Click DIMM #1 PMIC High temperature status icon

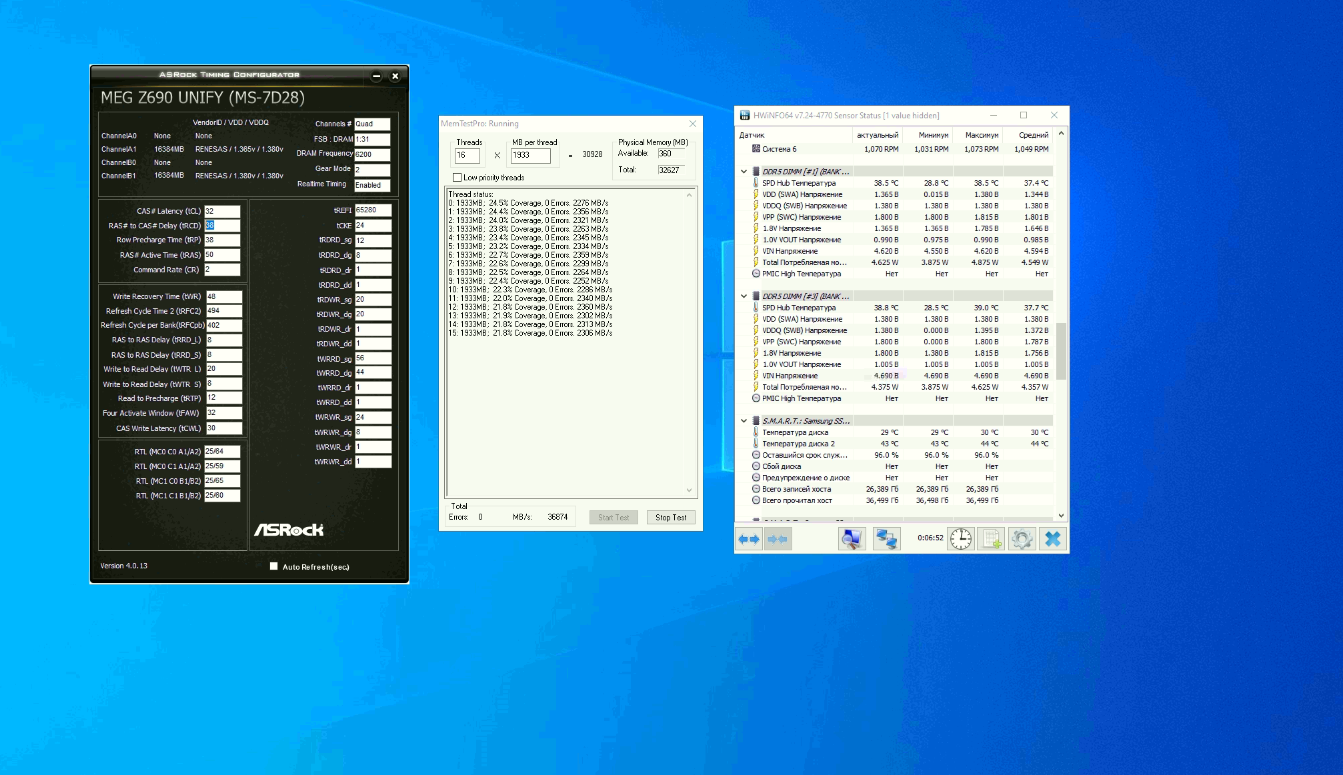tap(755, 273)
